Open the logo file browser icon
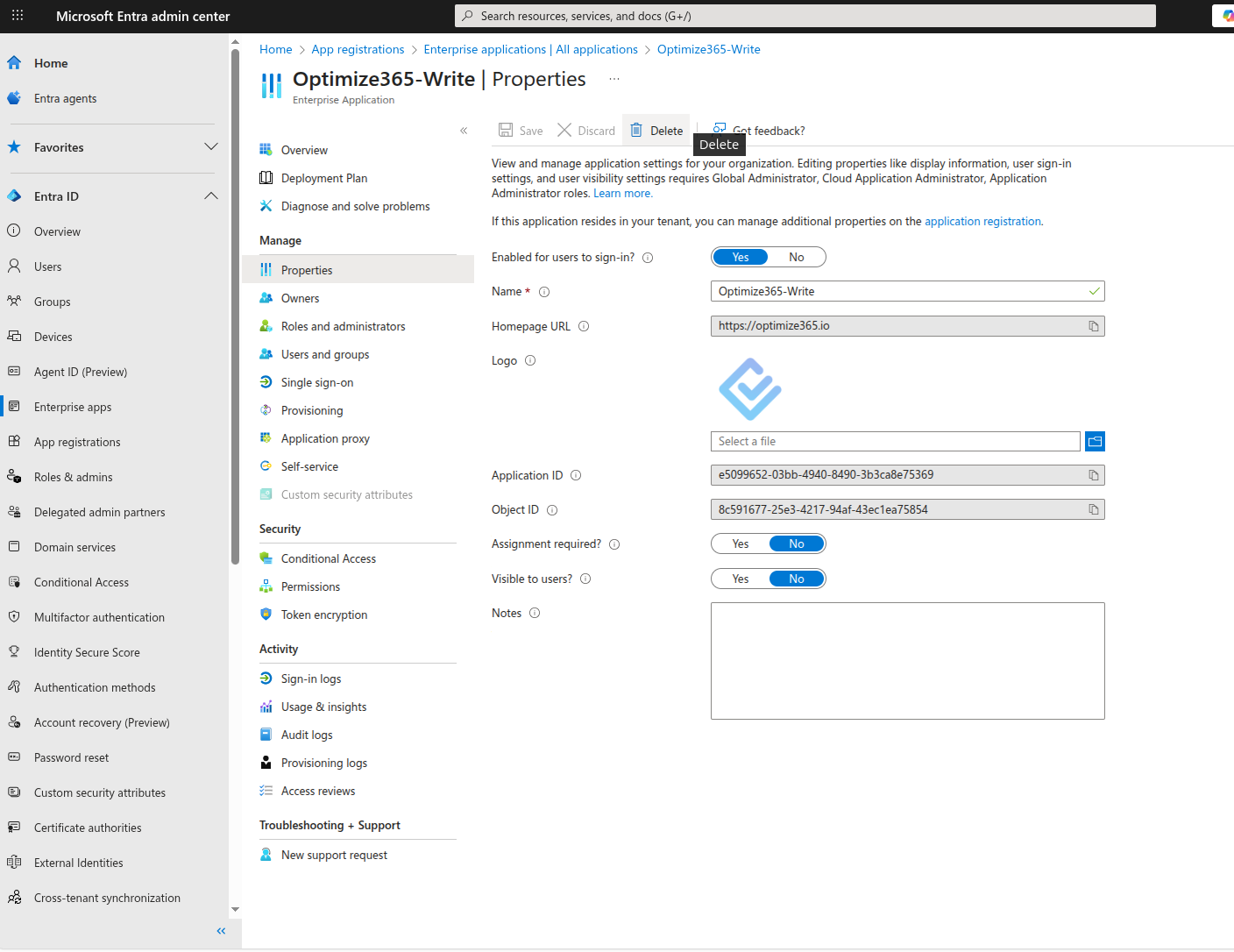Screen dimensions: 1234x952 (x=1095, y=441)
